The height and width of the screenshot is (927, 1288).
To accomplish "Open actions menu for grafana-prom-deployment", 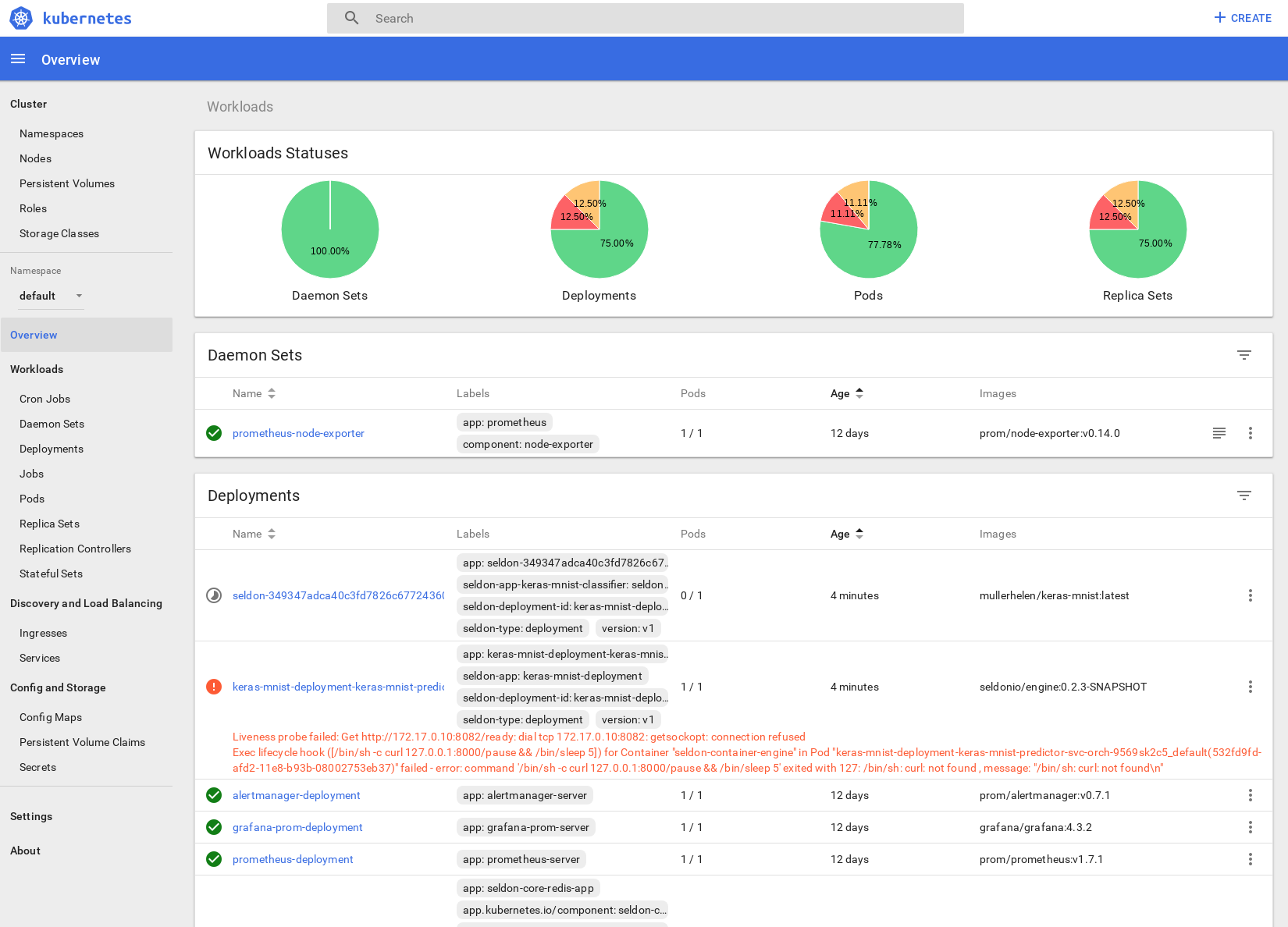I will point(1251,827).
